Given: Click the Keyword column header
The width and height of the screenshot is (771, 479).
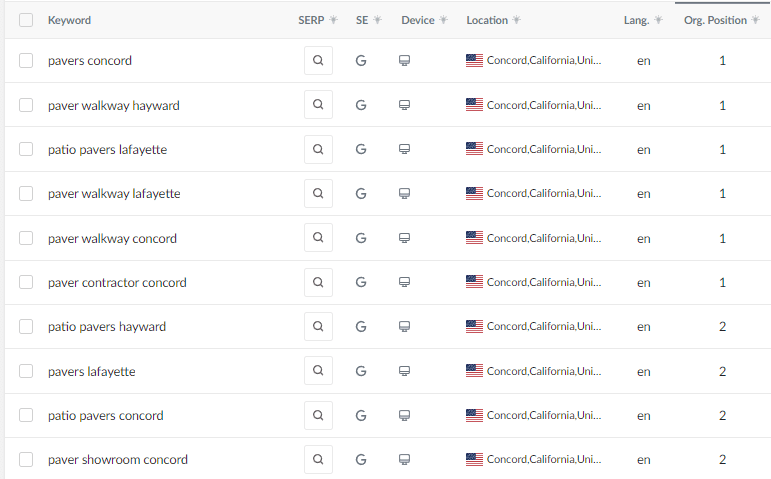Looking at the screenshot, I should [69, 20].
